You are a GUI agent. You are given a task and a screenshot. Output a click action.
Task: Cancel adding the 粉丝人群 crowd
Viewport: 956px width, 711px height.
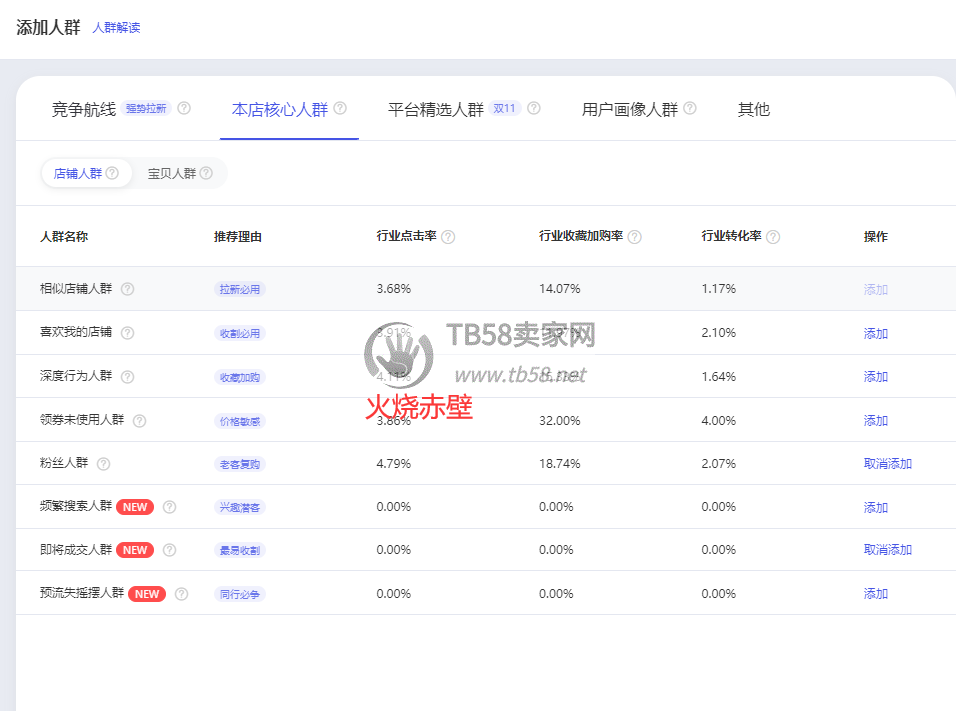(x=888, y=464)
